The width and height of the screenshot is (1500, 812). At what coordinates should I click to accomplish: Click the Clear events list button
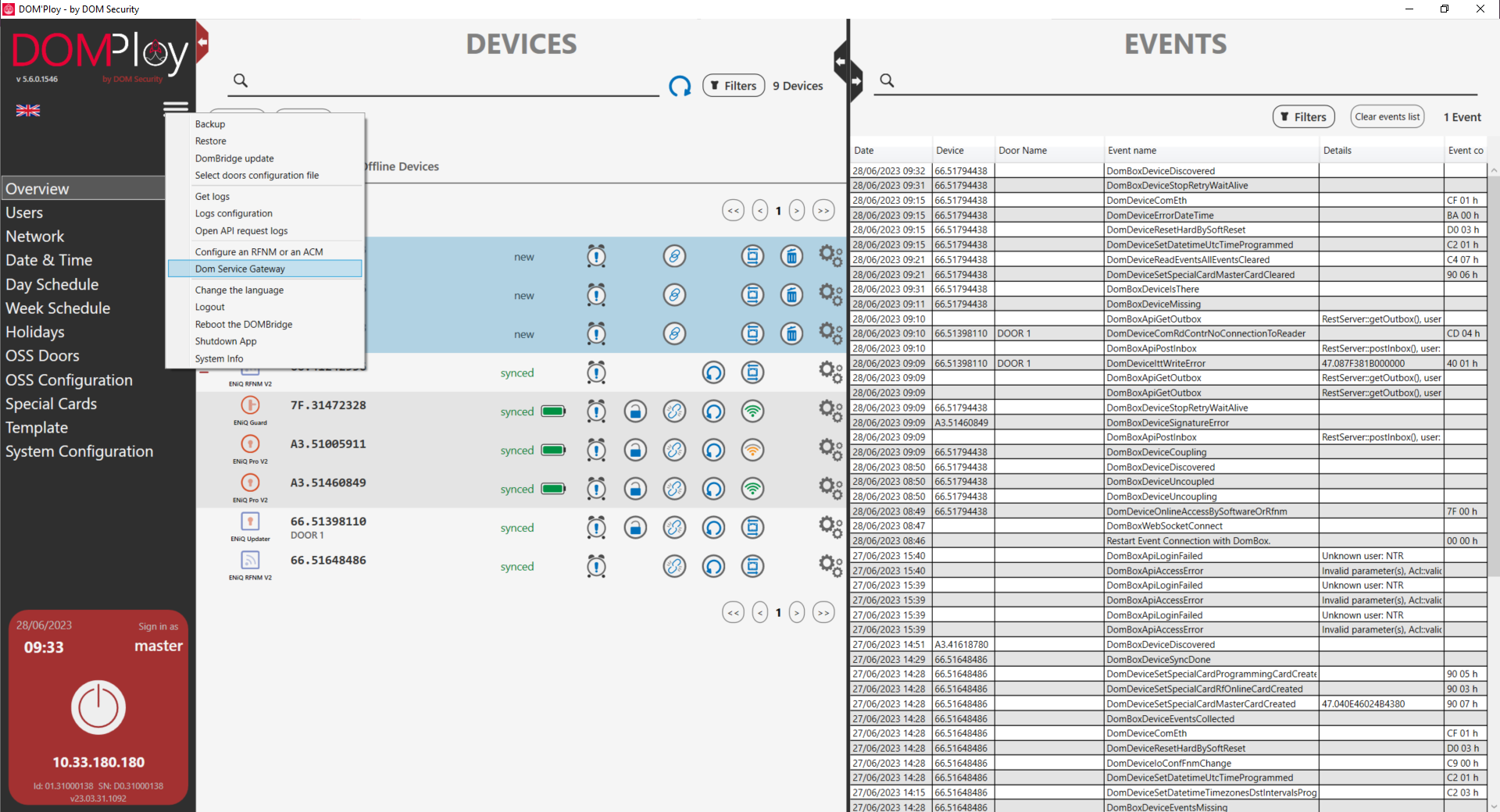click(1387, 116)
